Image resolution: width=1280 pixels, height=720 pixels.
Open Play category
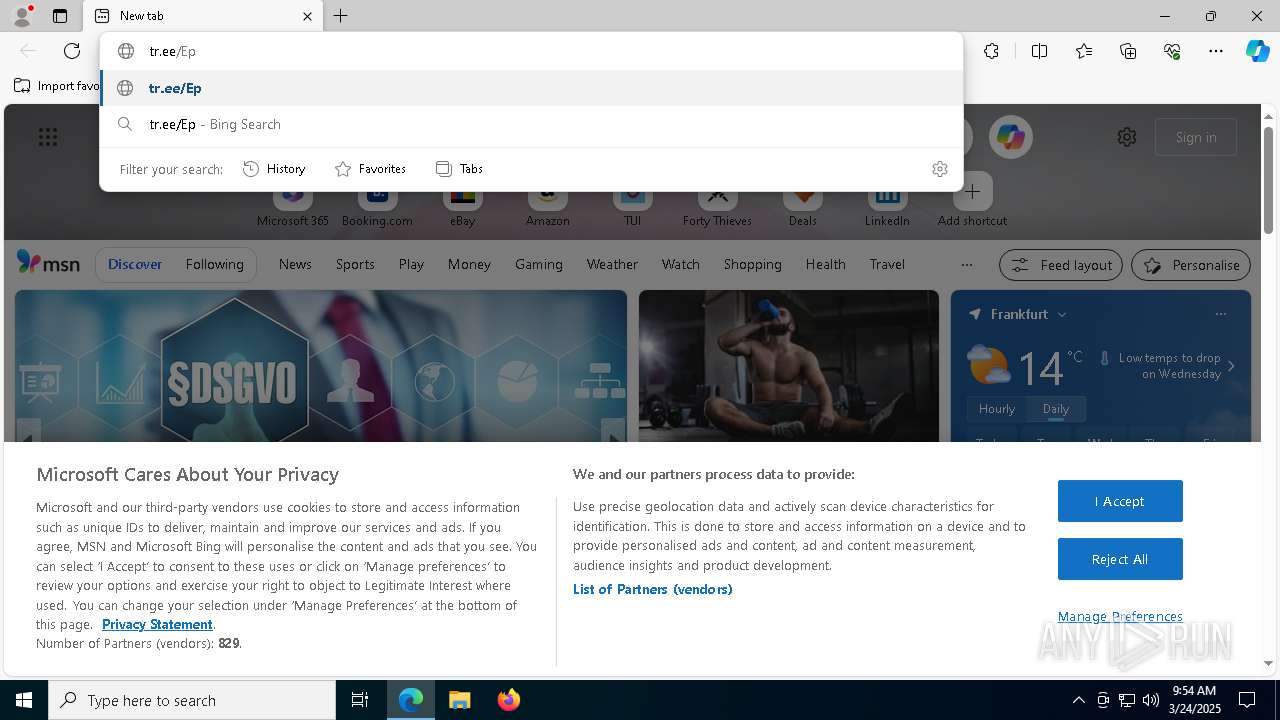coord(411,264)
